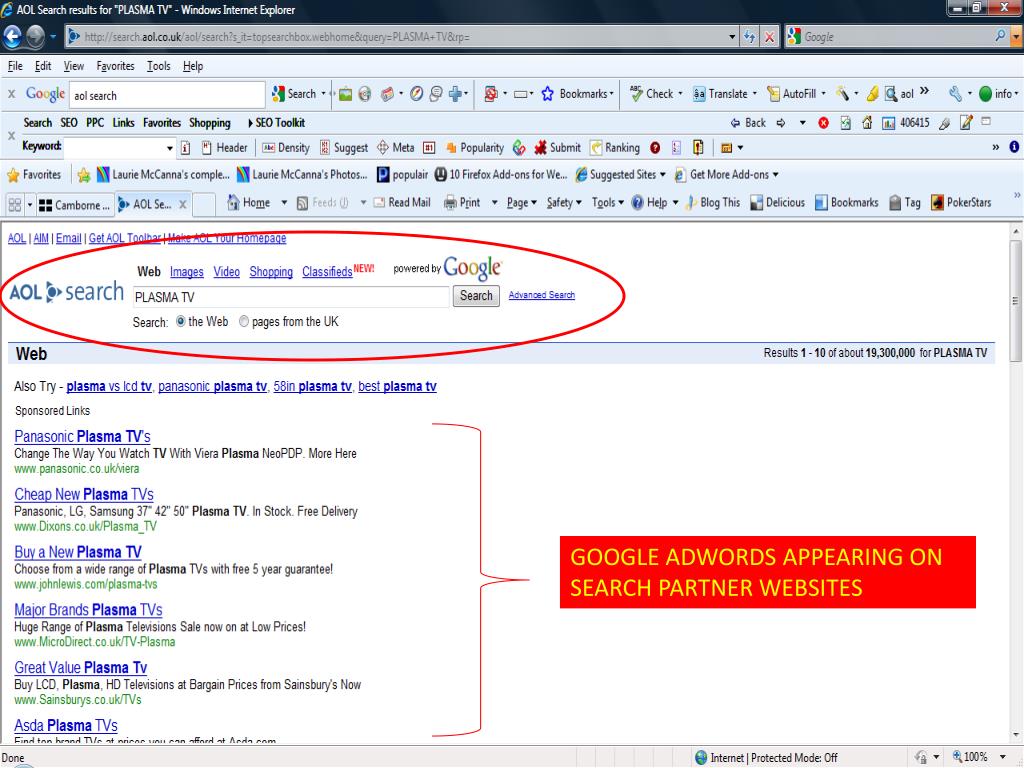1024x768 pixels.
Task: Click in the AOL search query field
Action: pos(291,297)
